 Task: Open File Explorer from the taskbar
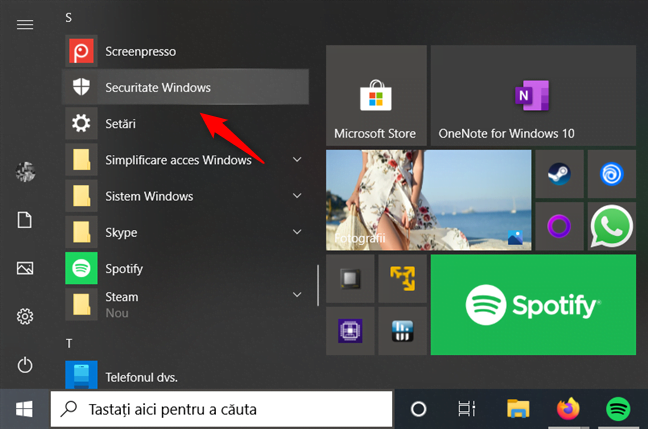coord(518,409)
